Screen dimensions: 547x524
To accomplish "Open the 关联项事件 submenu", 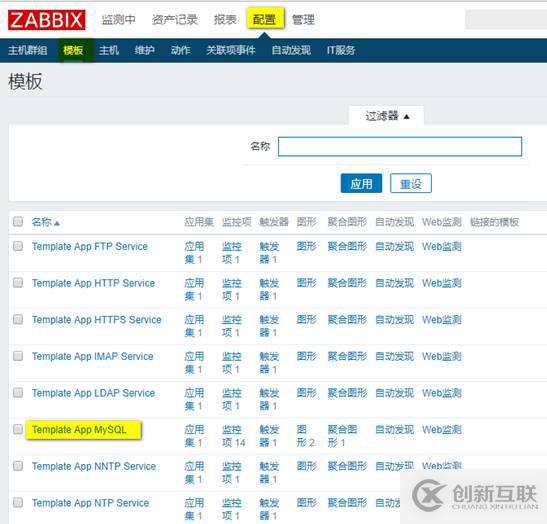I will (x=231, y=50).
